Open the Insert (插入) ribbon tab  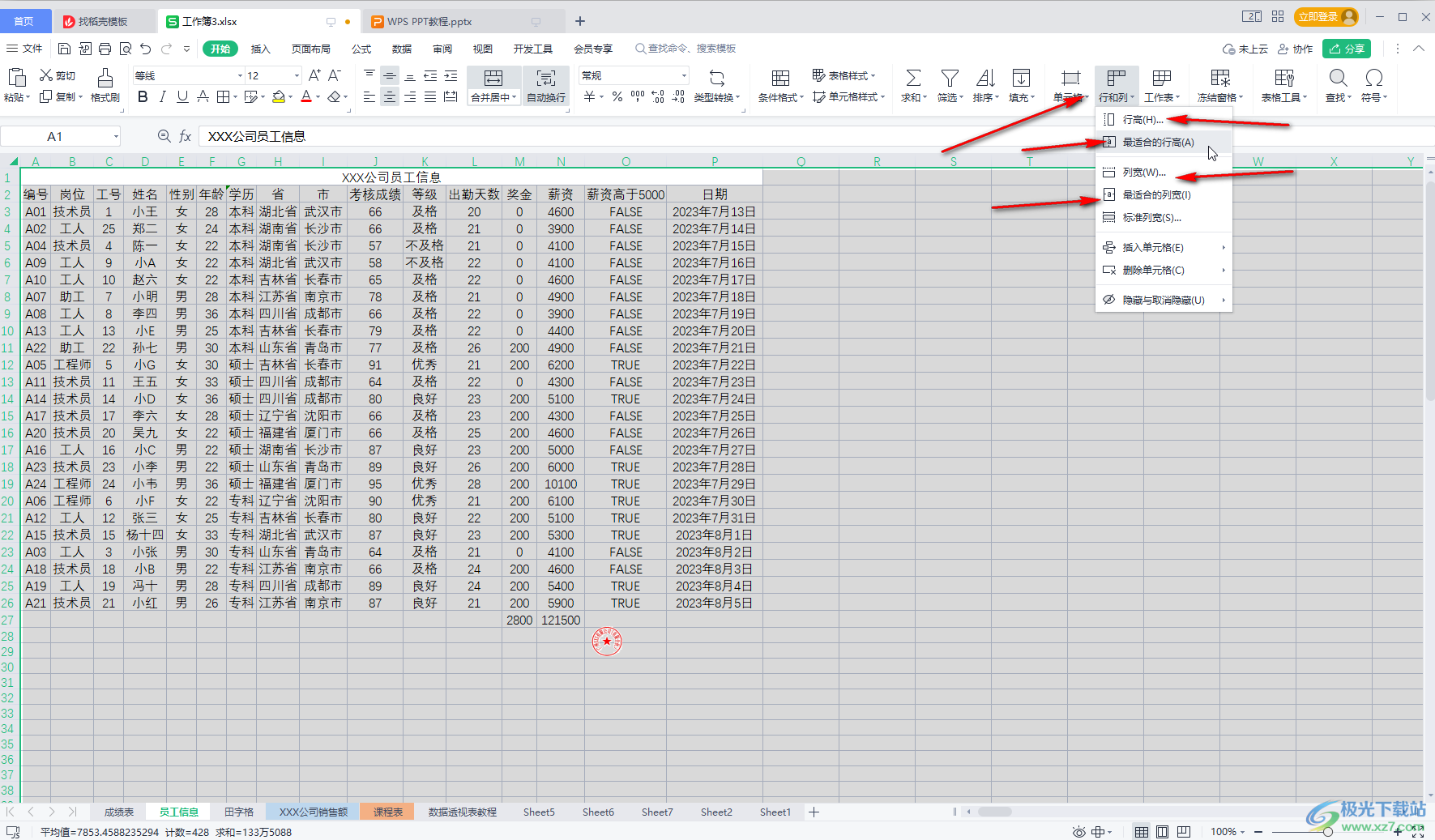[x=260, y=49]
